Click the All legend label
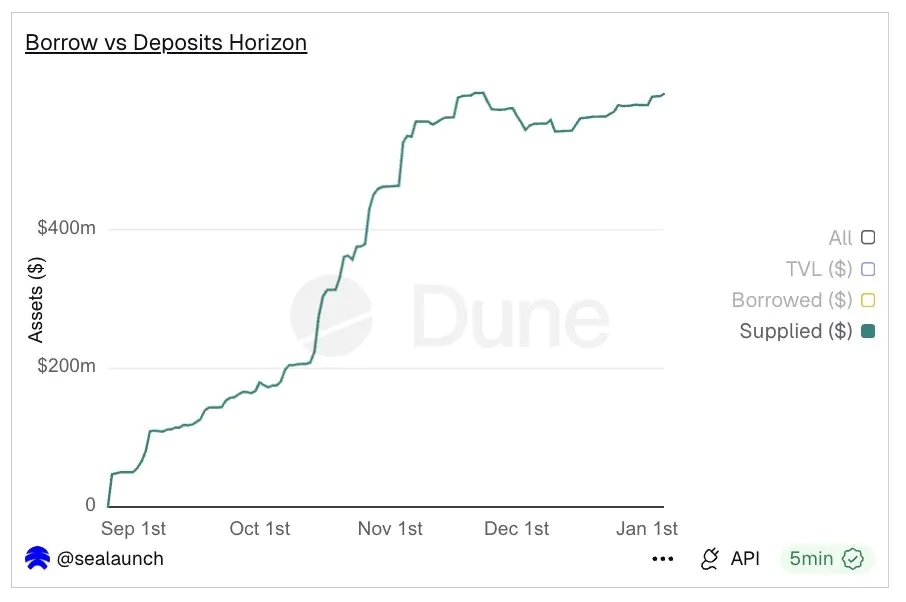 tap(840, 238)
